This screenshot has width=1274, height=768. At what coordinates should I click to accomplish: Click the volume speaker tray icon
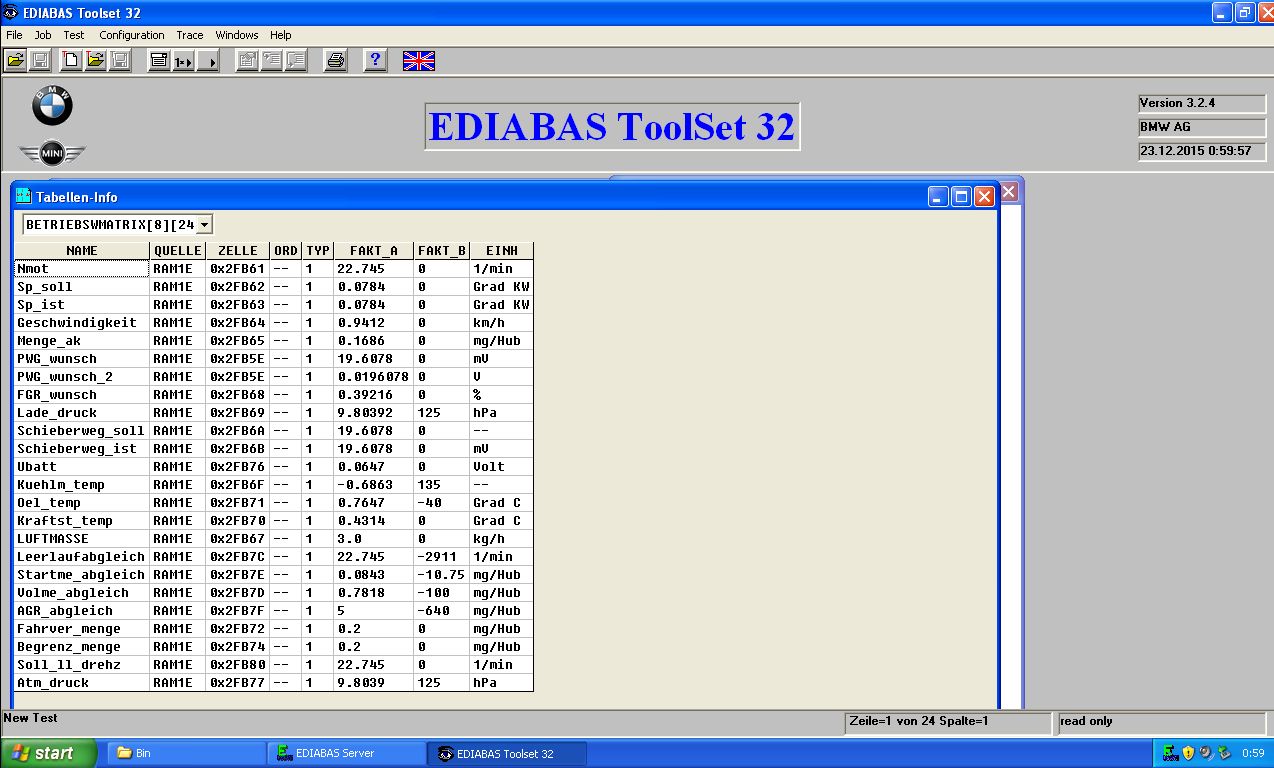click(x=1206, y=753)
